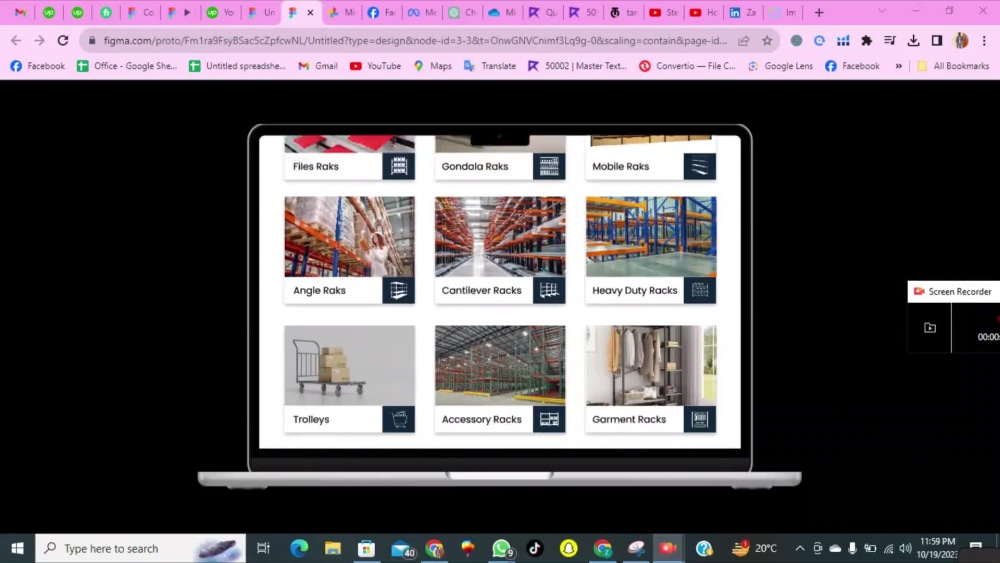Open the Chrome three-dot menu
The width and height of the screenshot is (1000, 563).
coord(984,40)
